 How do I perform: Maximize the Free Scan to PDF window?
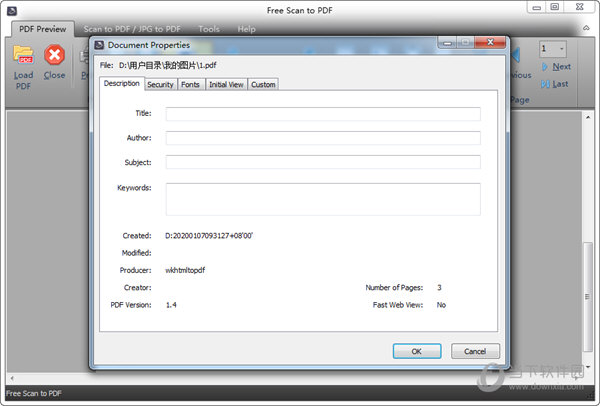(x=554, y=7)
